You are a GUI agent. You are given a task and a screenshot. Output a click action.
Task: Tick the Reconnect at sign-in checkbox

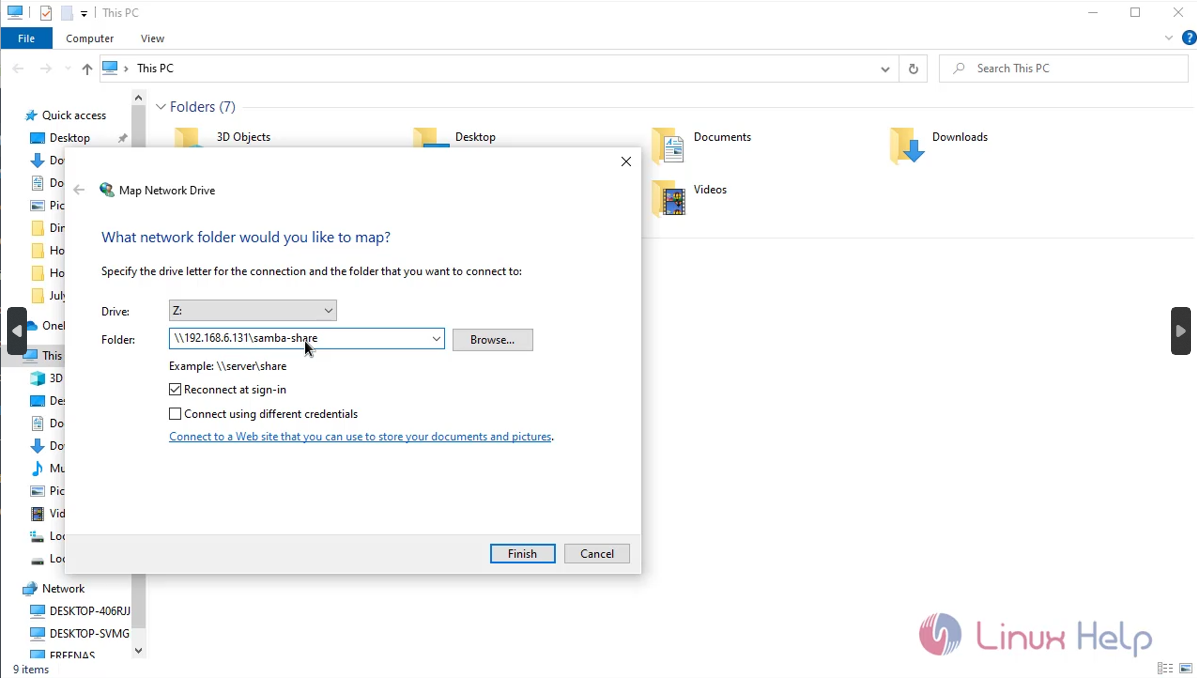click(175, 389)
